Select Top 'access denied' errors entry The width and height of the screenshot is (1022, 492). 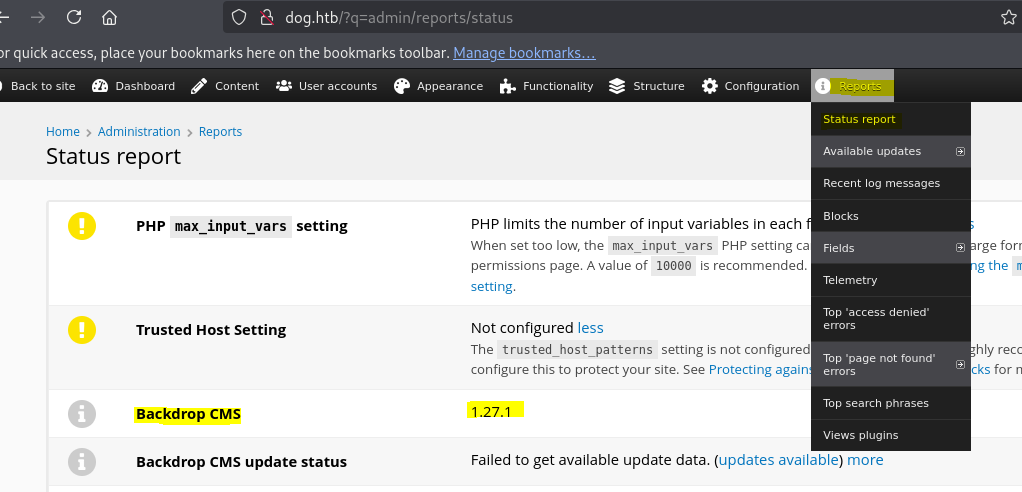point(891,319)
